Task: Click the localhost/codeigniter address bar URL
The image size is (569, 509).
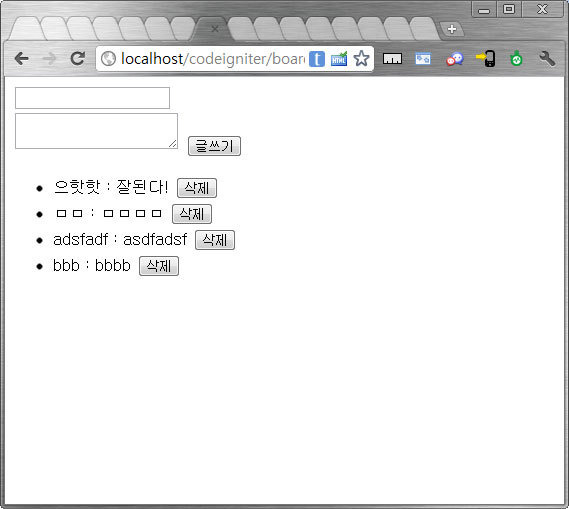Action: tap(213, 59)
